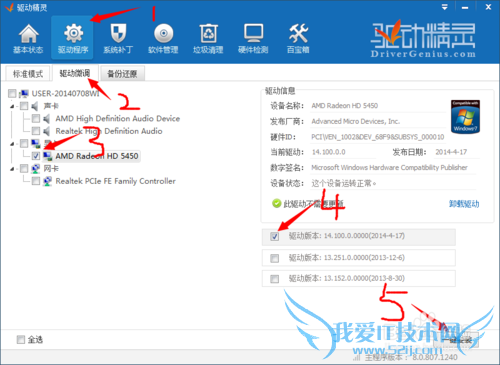500x365 pixels.
Task: Click the Microsoft Windows Hardware Compatibility Publisher signature
Action: click(389, 168)
